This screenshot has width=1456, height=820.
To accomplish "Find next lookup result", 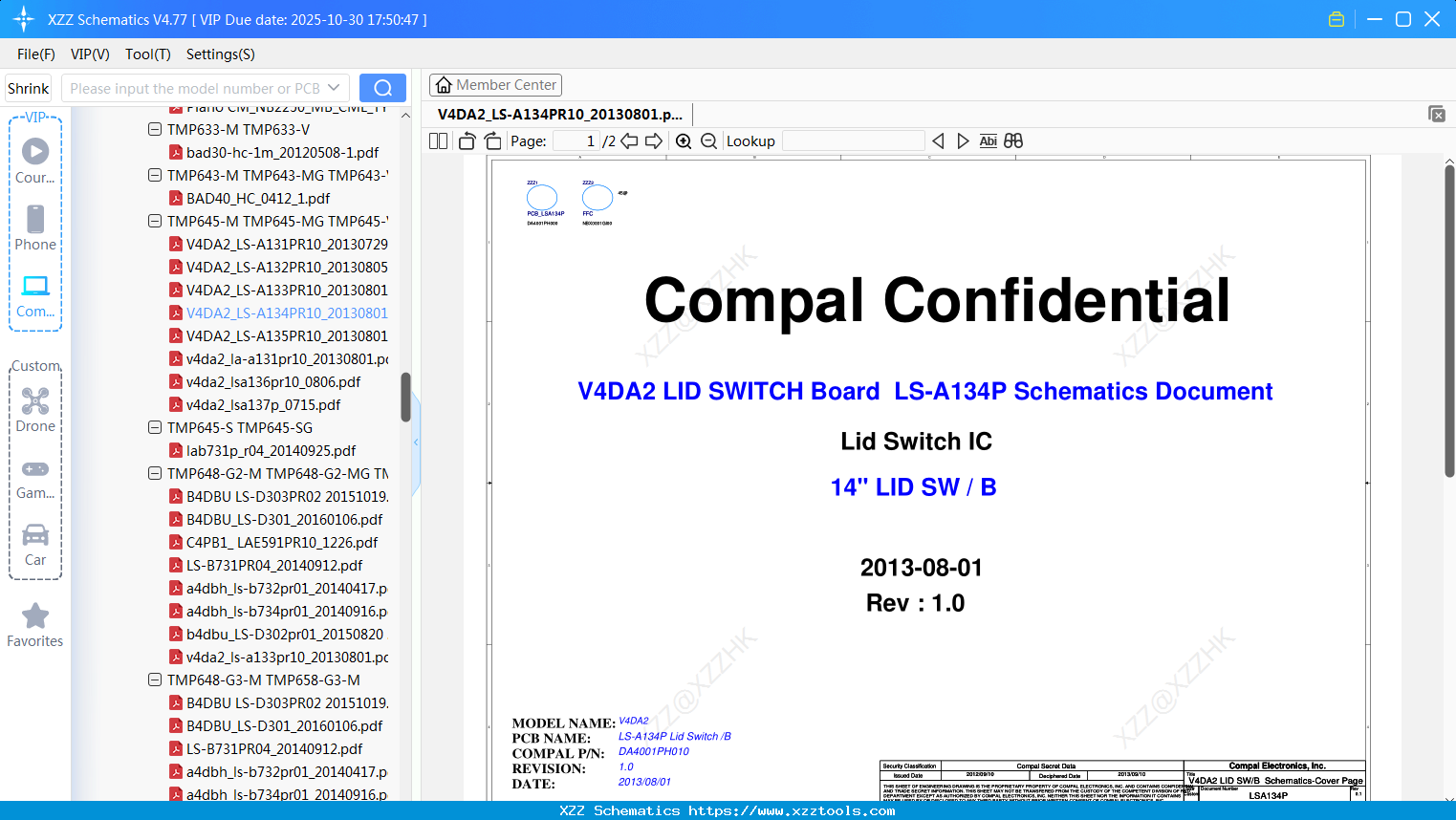I will tap(963, 141).
